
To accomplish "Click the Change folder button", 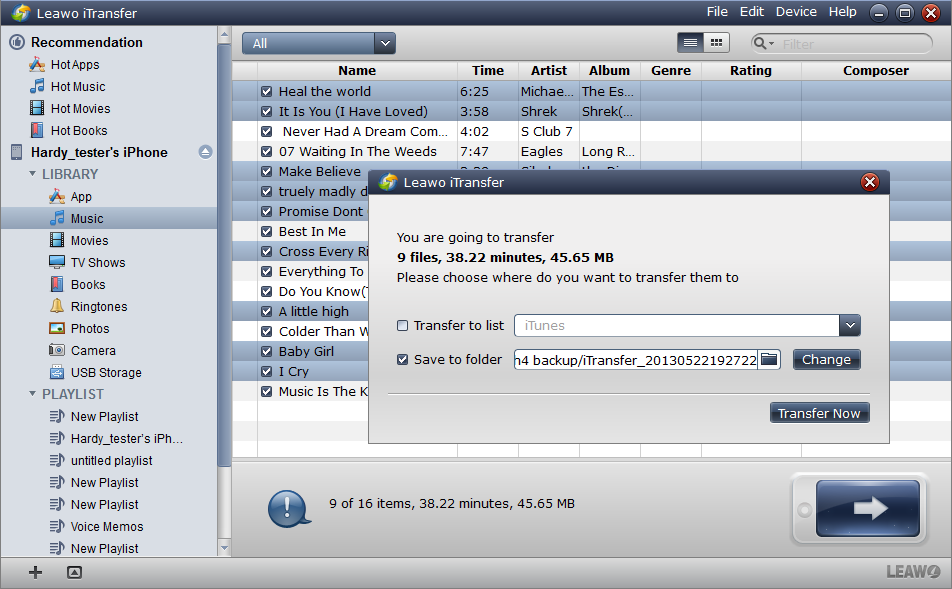I will [826, 359].
